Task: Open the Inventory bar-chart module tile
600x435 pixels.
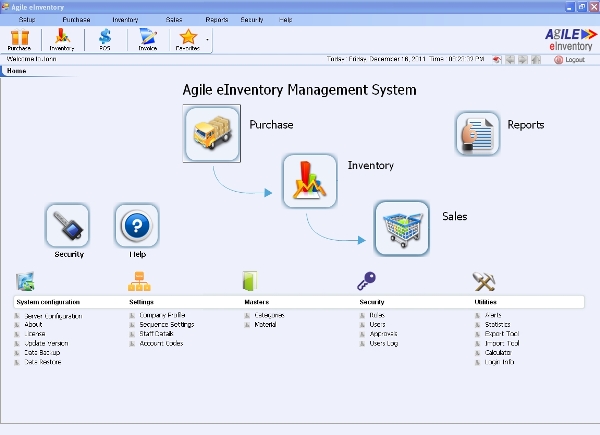Action: pyautogui.click(x=310, y=181)
